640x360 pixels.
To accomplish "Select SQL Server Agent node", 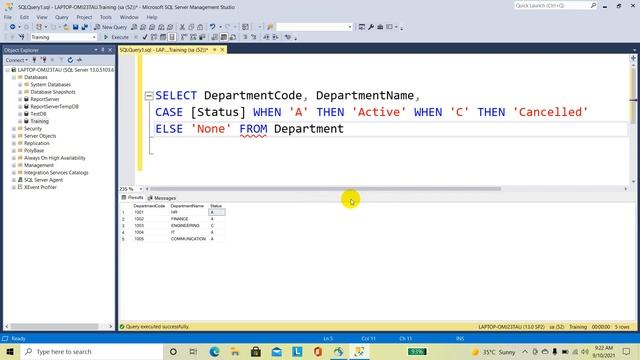I will (x=43, y=180).
